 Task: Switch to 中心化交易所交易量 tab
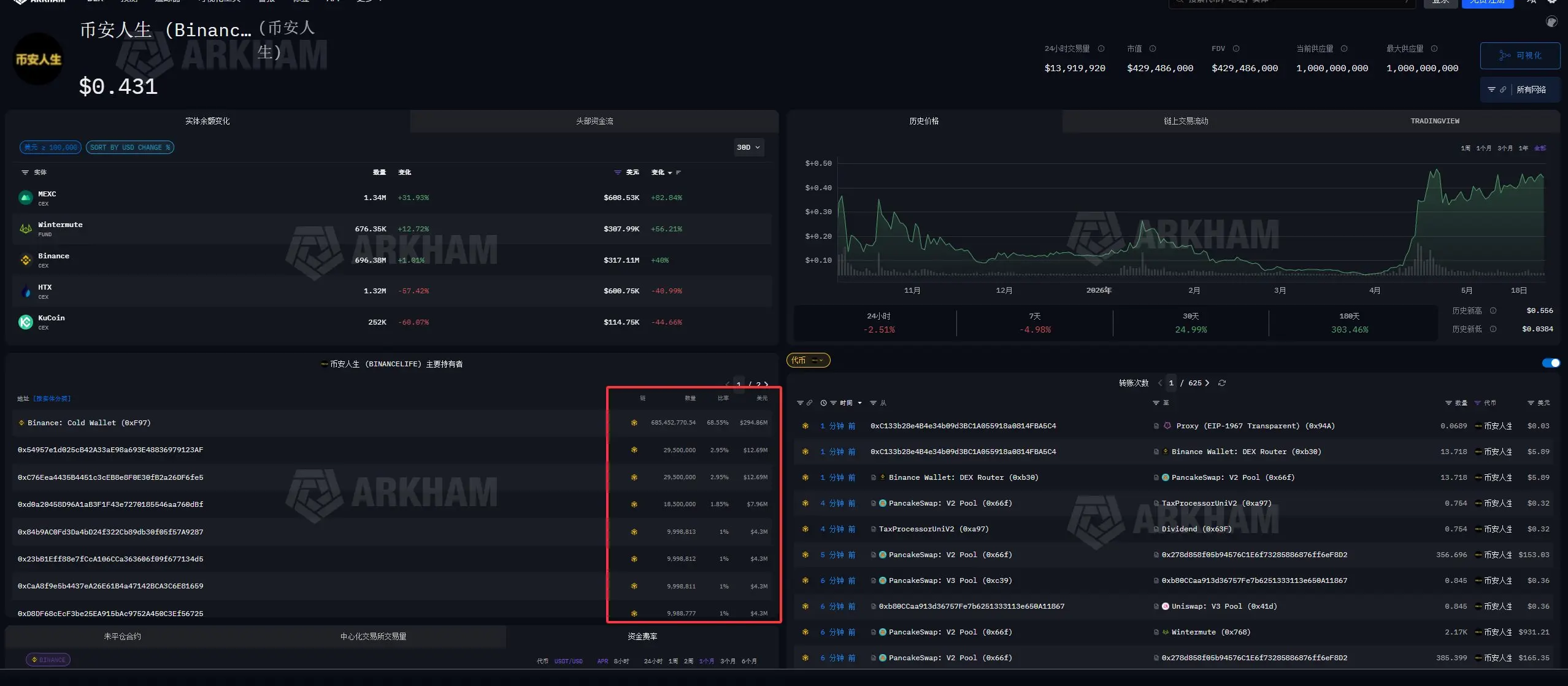pyautogui.click(x=373, y=636)
